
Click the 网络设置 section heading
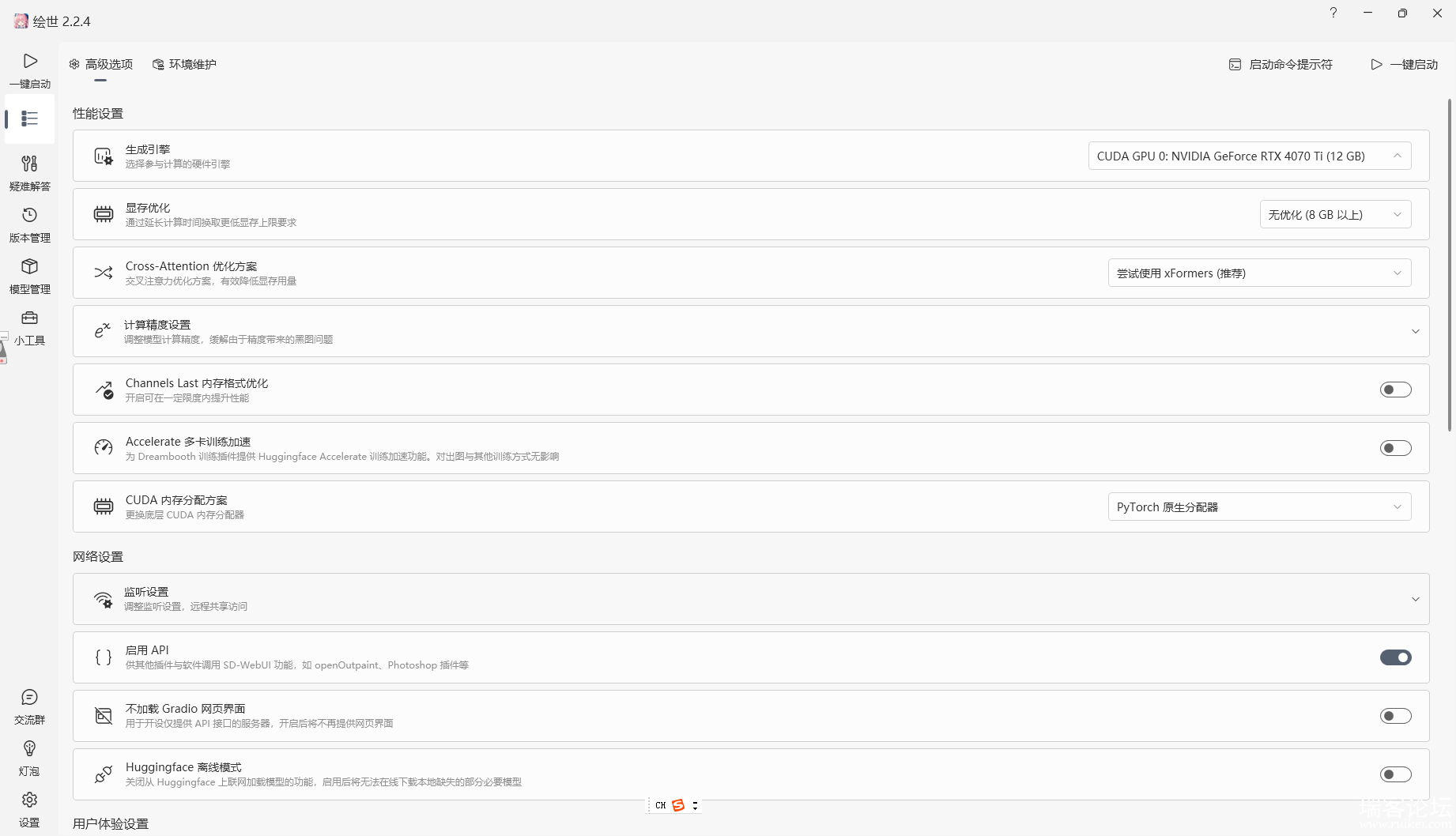(98, 557)
